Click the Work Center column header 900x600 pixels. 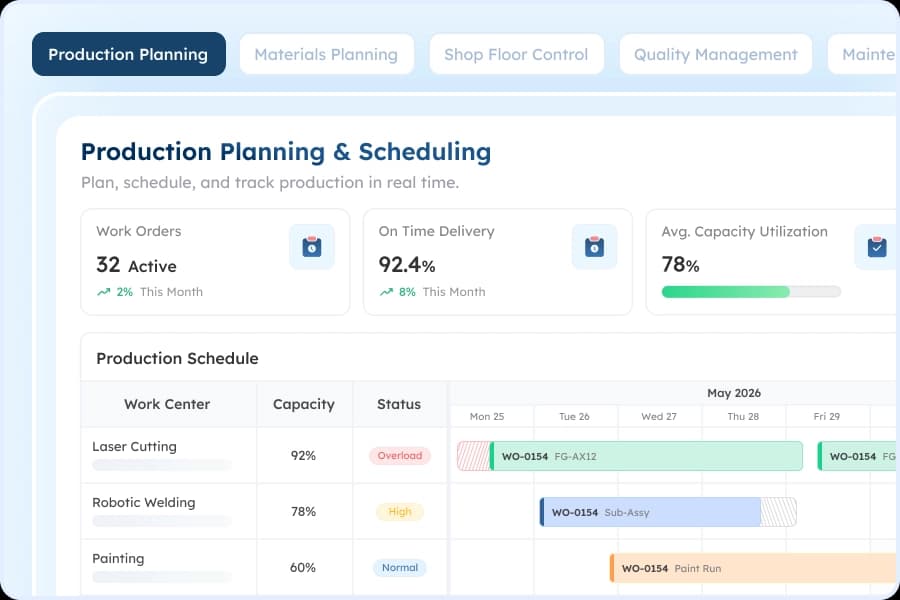pyautogui.click(x=167, y=404)
